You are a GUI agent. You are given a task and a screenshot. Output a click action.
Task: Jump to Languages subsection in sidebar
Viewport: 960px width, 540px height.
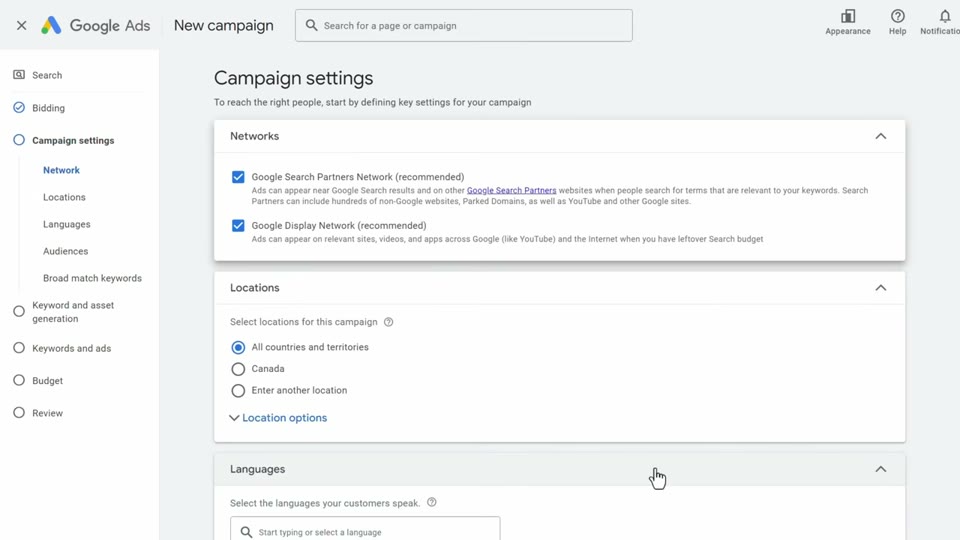(x=67, y=224)
